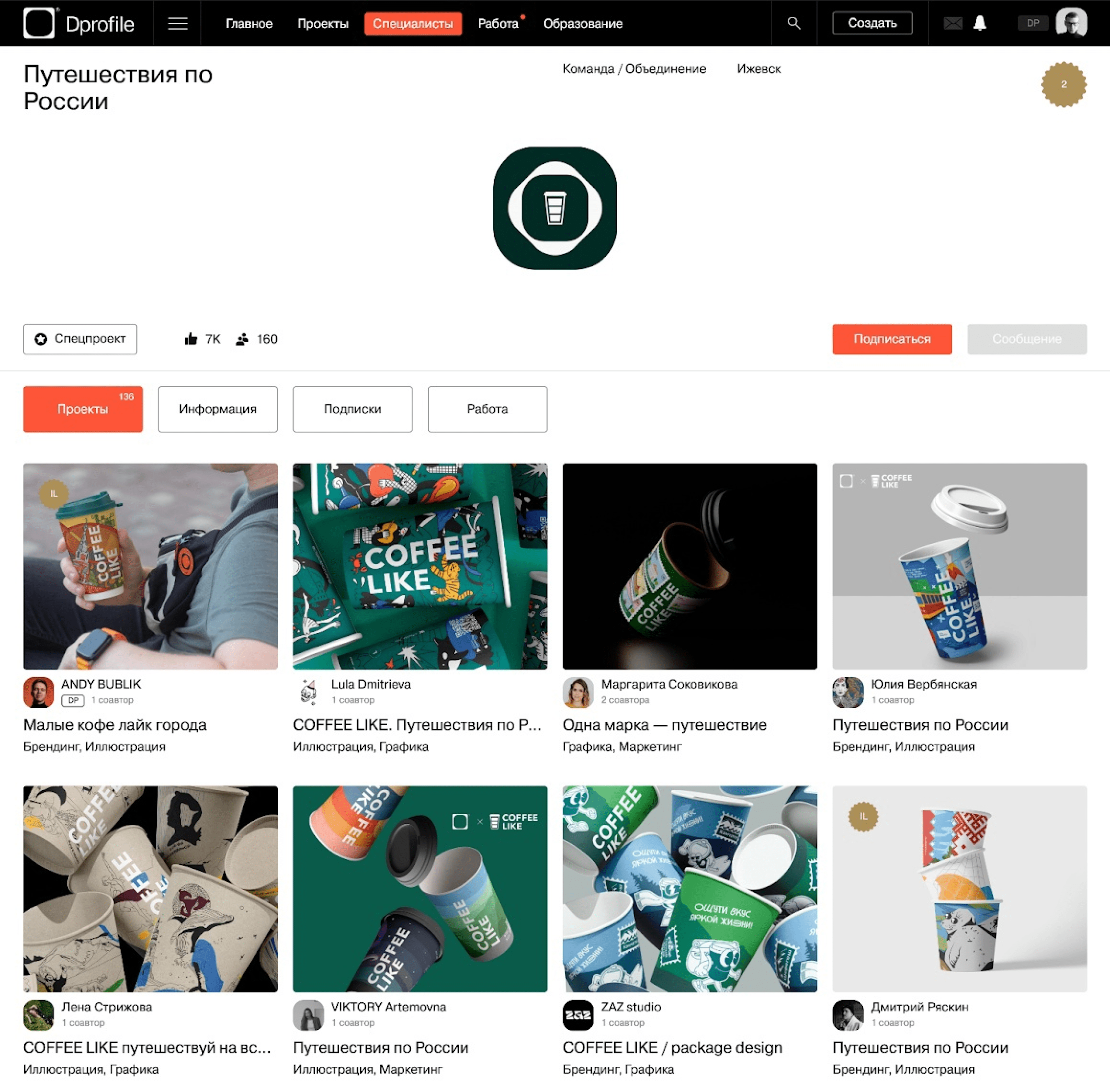
Task: Open ZAZ studio author avatar
Action: (x=578, y=1014)
